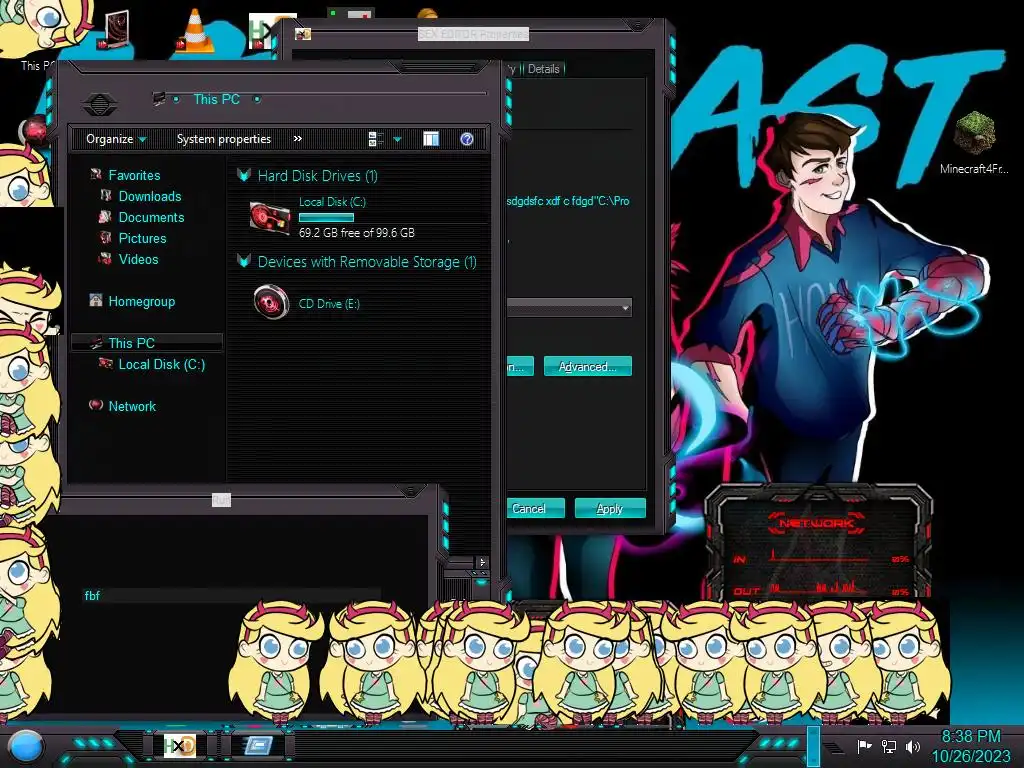Click the Favorites star icon
Image resolution: width=1024 pixels, height=768 pixels.
coord(96,174)
